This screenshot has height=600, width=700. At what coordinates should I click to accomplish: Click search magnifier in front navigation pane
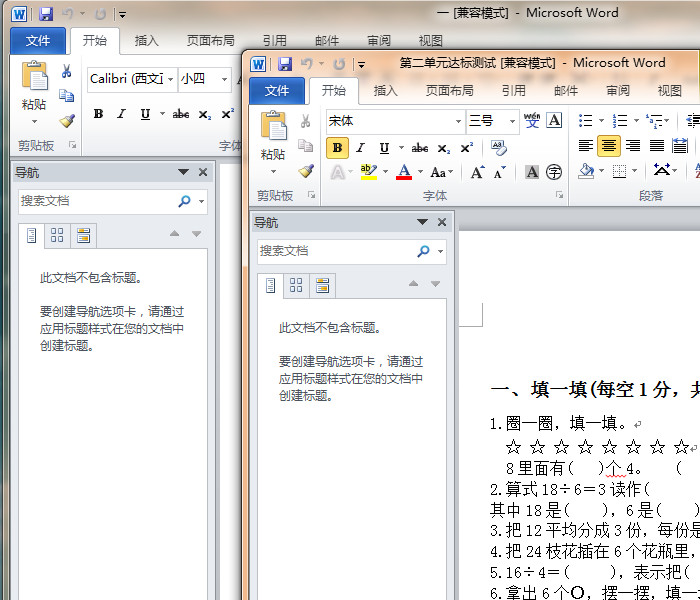[423, 251]
